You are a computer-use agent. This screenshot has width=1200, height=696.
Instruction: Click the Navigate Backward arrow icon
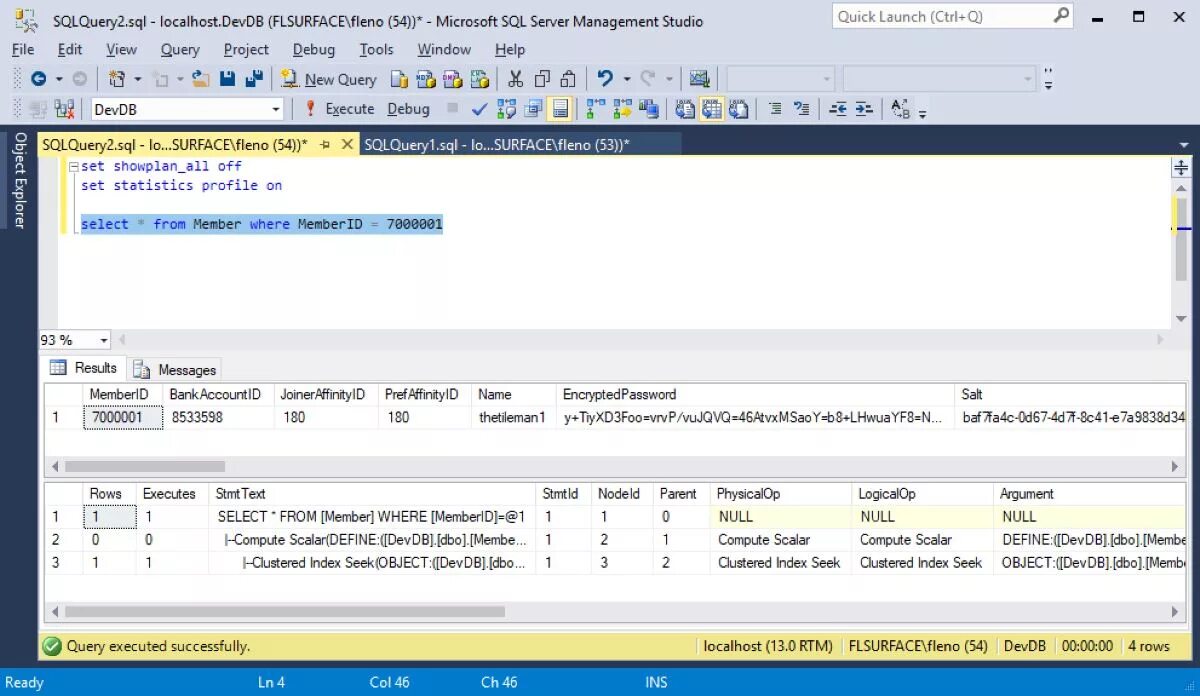click(38, 79)
